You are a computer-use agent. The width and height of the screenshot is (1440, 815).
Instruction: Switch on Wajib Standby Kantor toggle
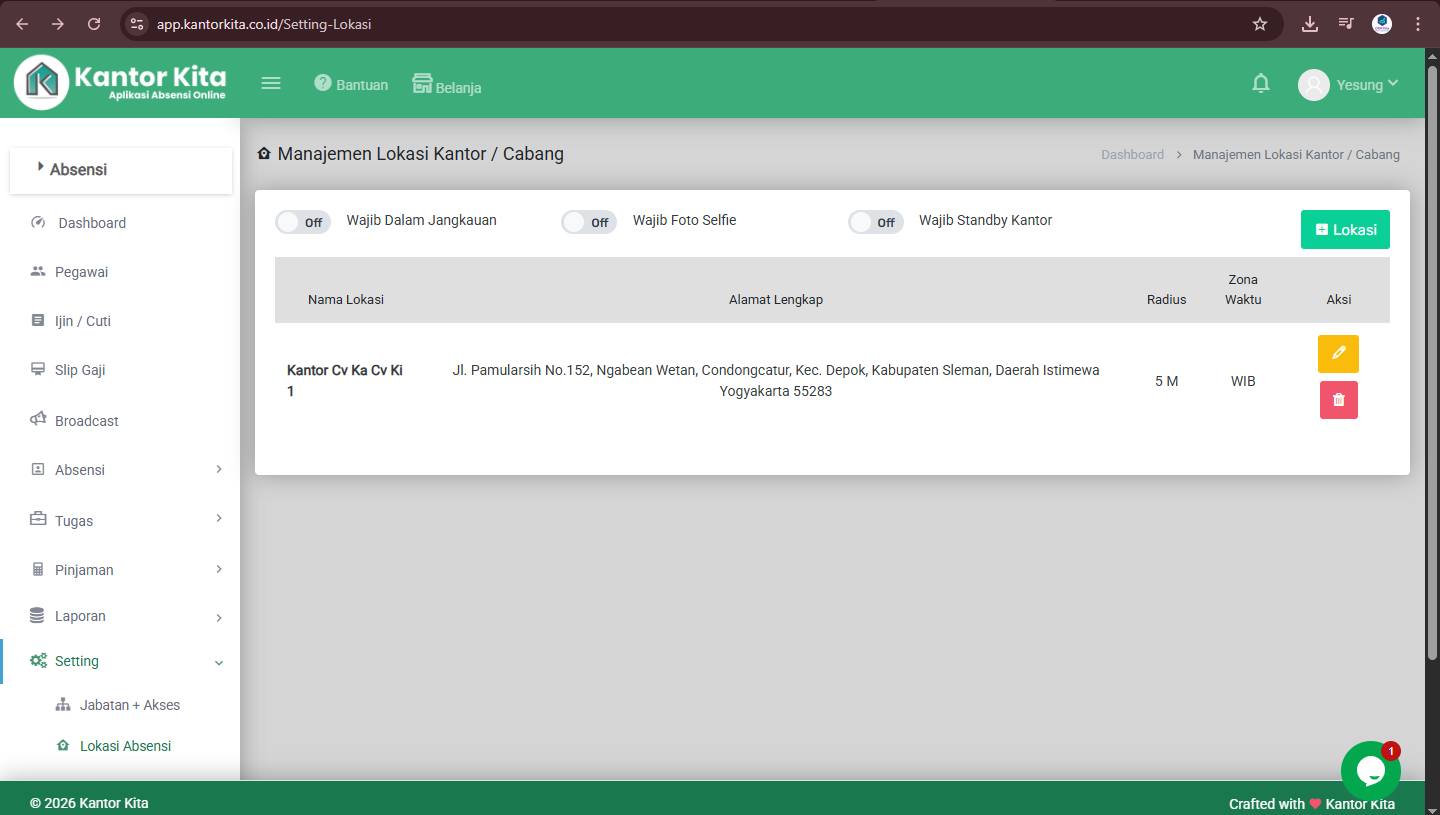pyautogui.click(x=875, y=222)
